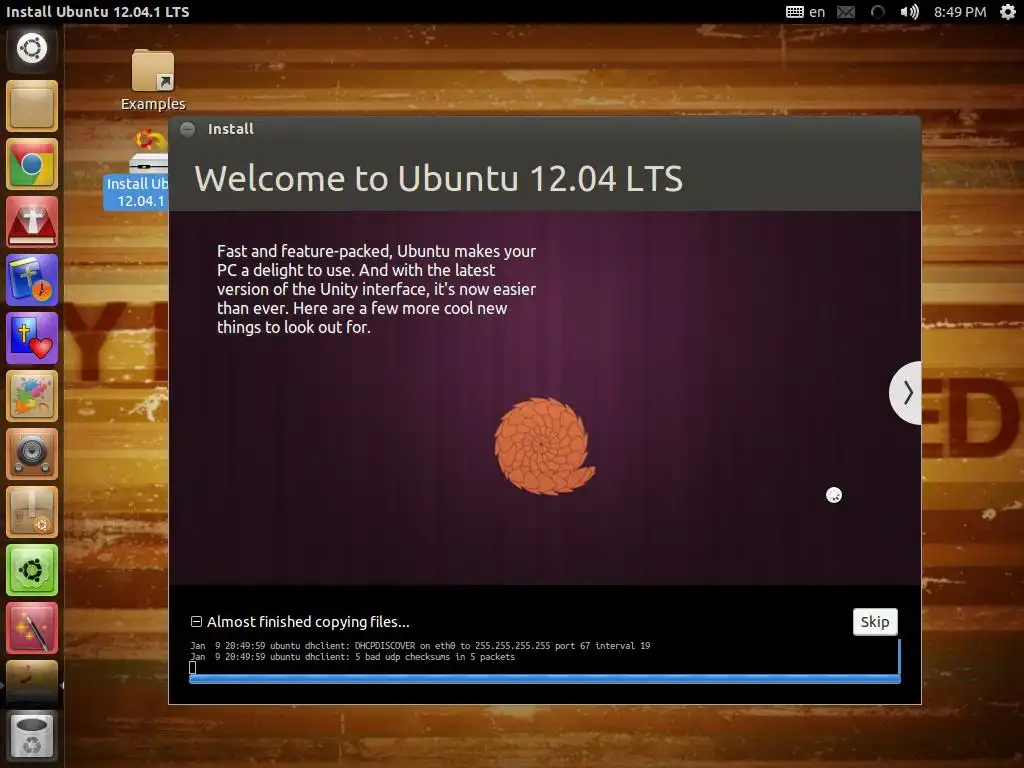Screen dimensions: 1024x768
Task: Click the installer progress bar
Action: (x=545, y=680)
